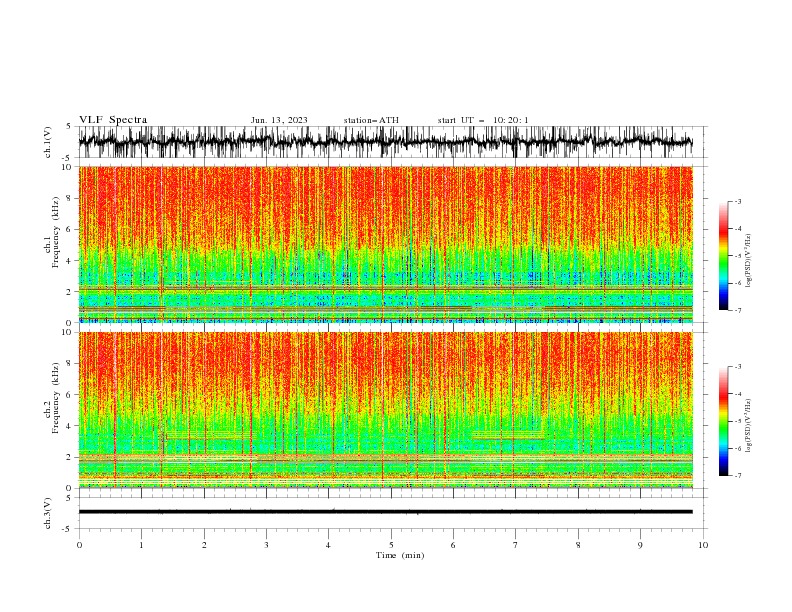
Task: Click the 'ch.1(V)' axis label
Action: pyautogui.click(x=48, y=142)
